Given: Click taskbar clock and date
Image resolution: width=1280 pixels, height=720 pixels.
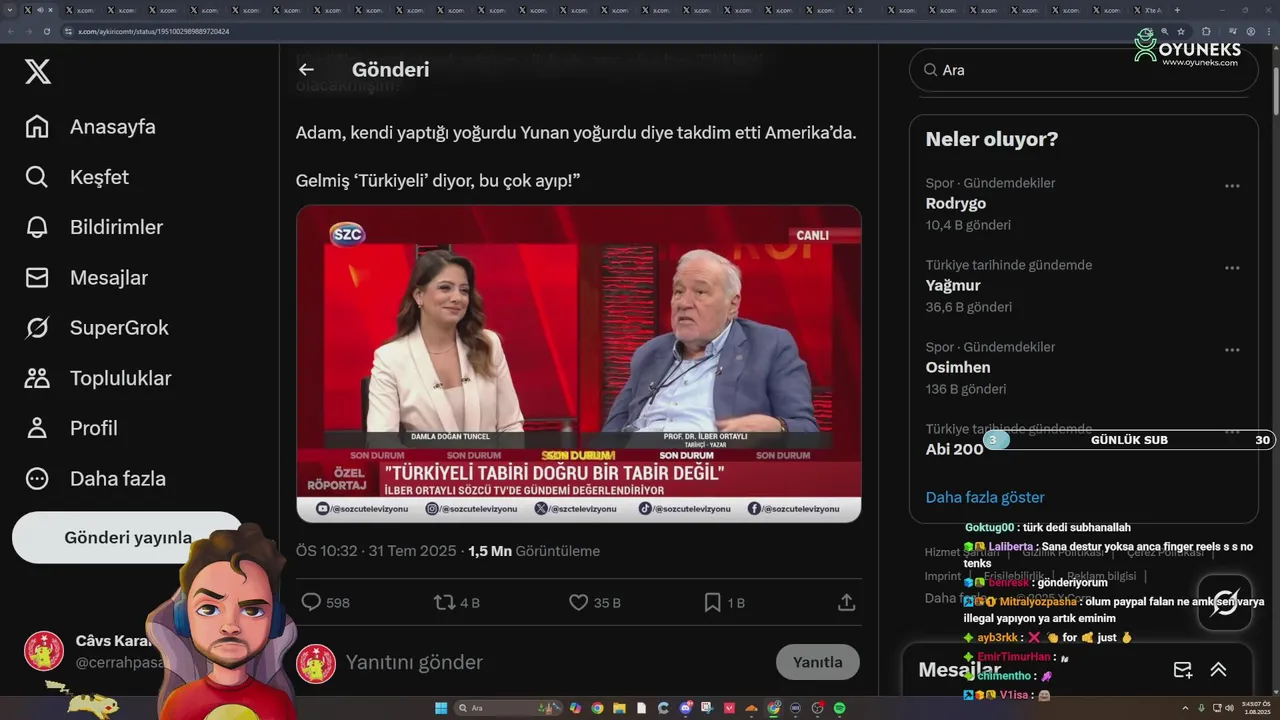Looking at the screenshot, I should click(x=1257, y=708).
